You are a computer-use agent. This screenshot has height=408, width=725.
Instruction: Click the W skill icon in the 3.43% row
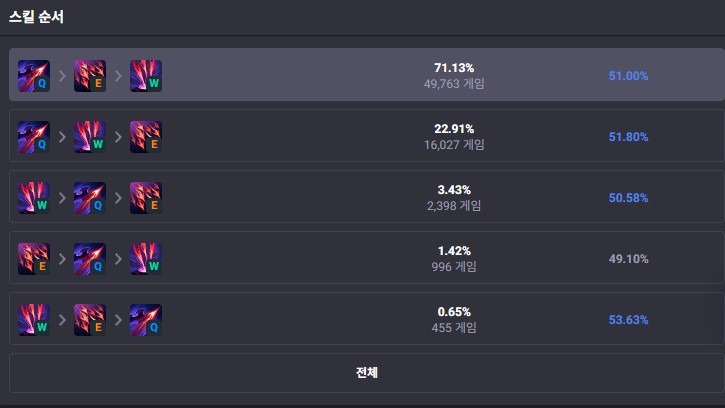pos(34,198)
